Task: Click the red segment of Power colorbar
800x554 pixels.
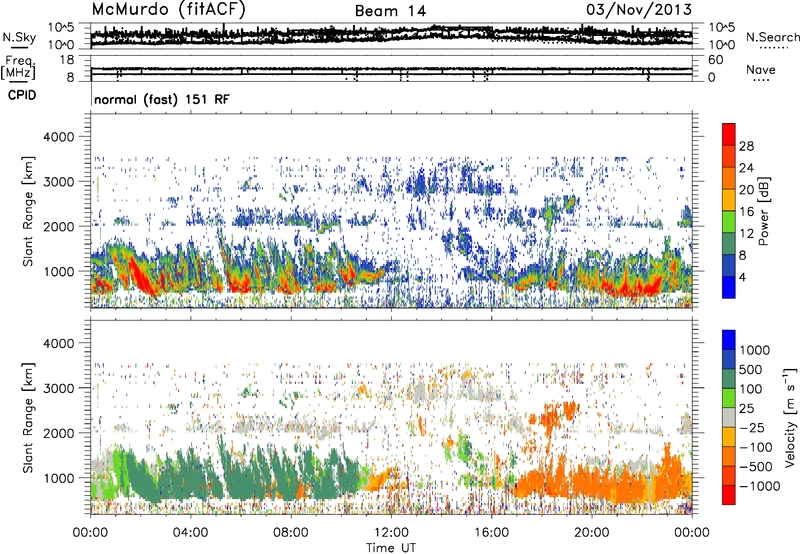Action: [729, 134]
